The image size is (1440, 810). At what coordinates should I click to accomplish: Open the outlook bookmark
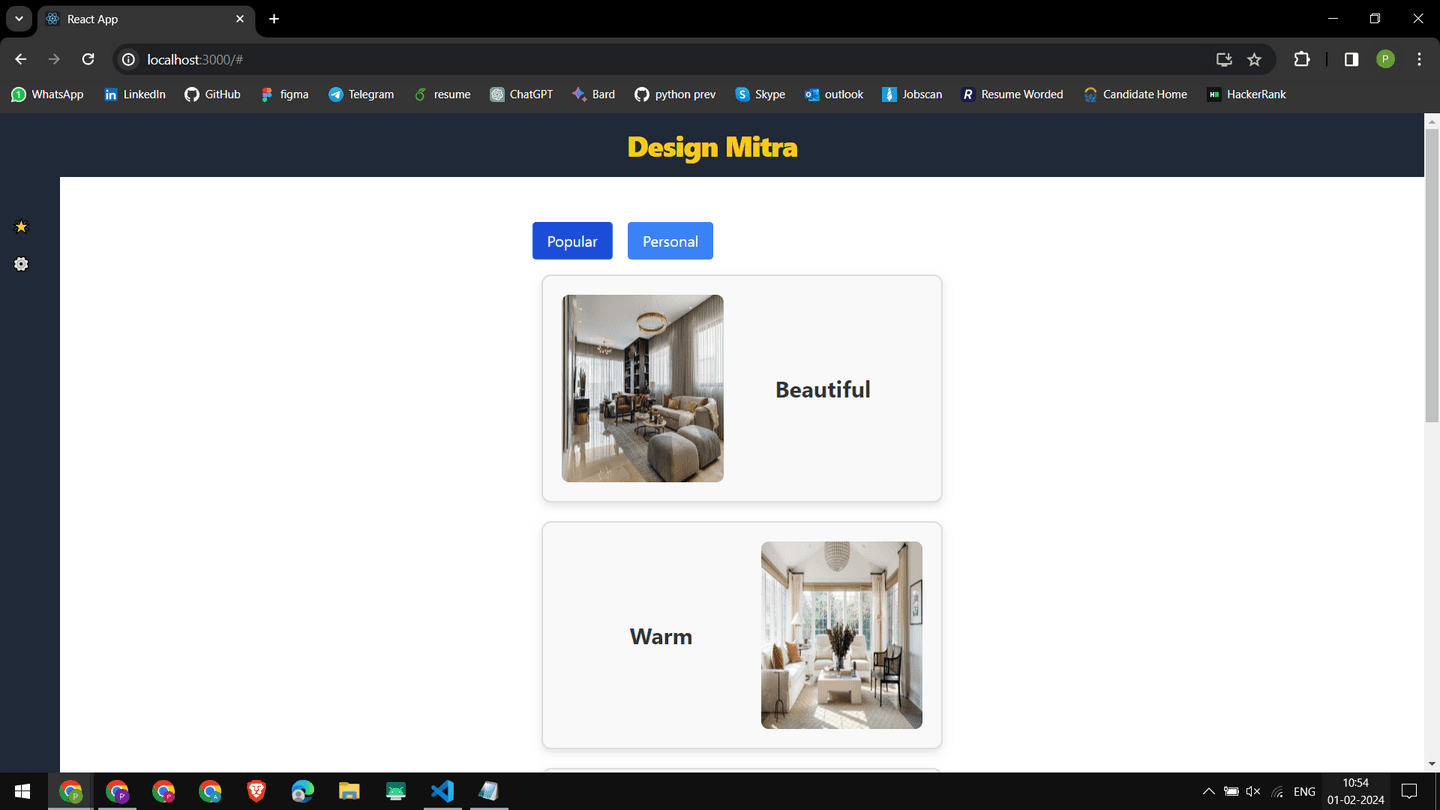[x=834, y=94]
